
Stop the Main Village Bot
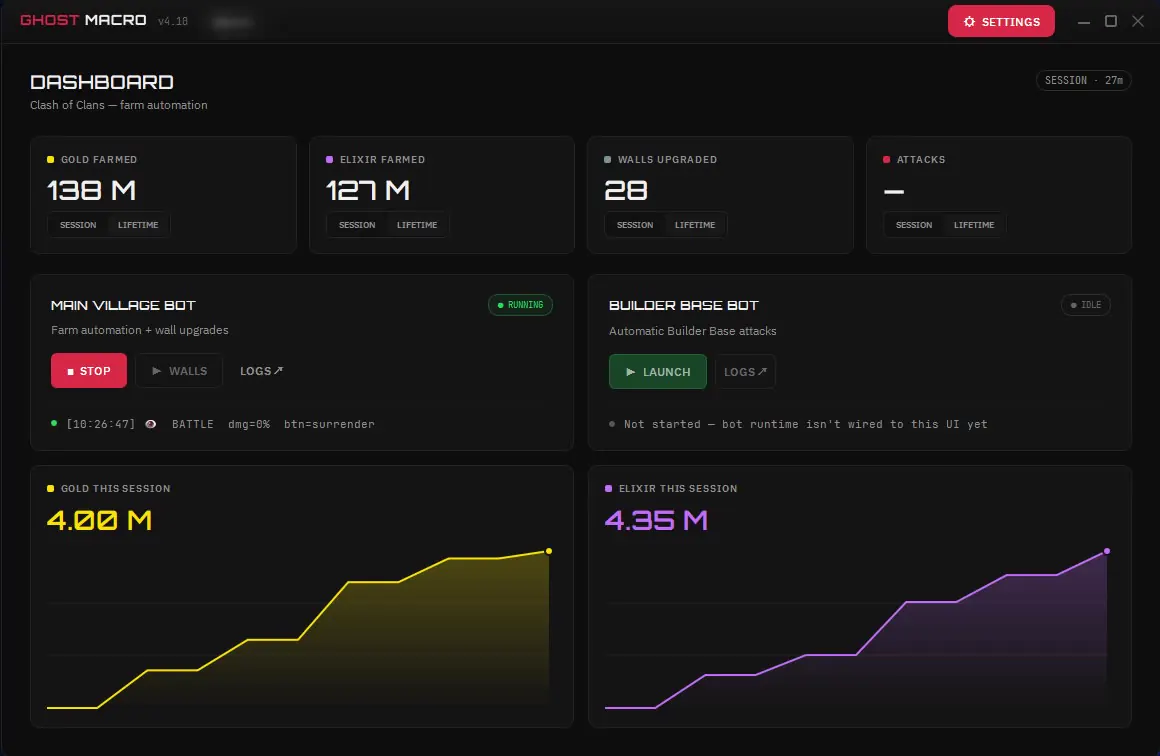point(89,371)
